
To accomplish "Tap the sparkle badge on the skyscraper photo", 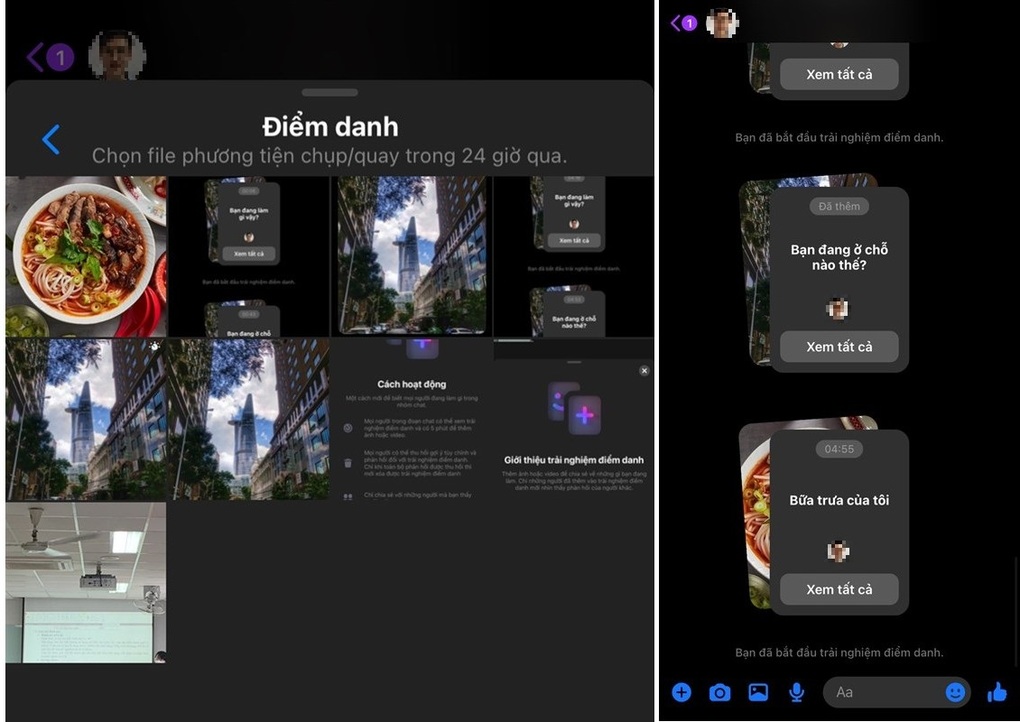I will [x=154, y=346].
